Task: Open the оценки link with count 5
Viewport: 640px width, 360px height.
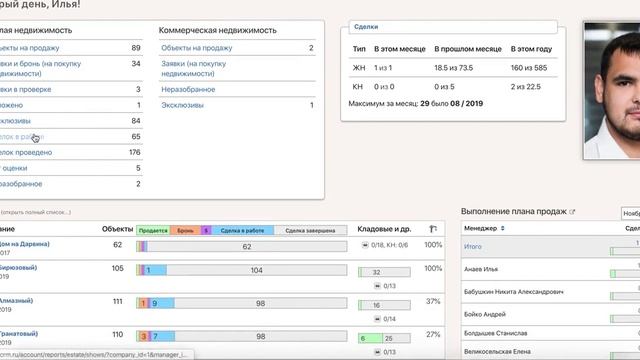Action: tap(13, 168)
